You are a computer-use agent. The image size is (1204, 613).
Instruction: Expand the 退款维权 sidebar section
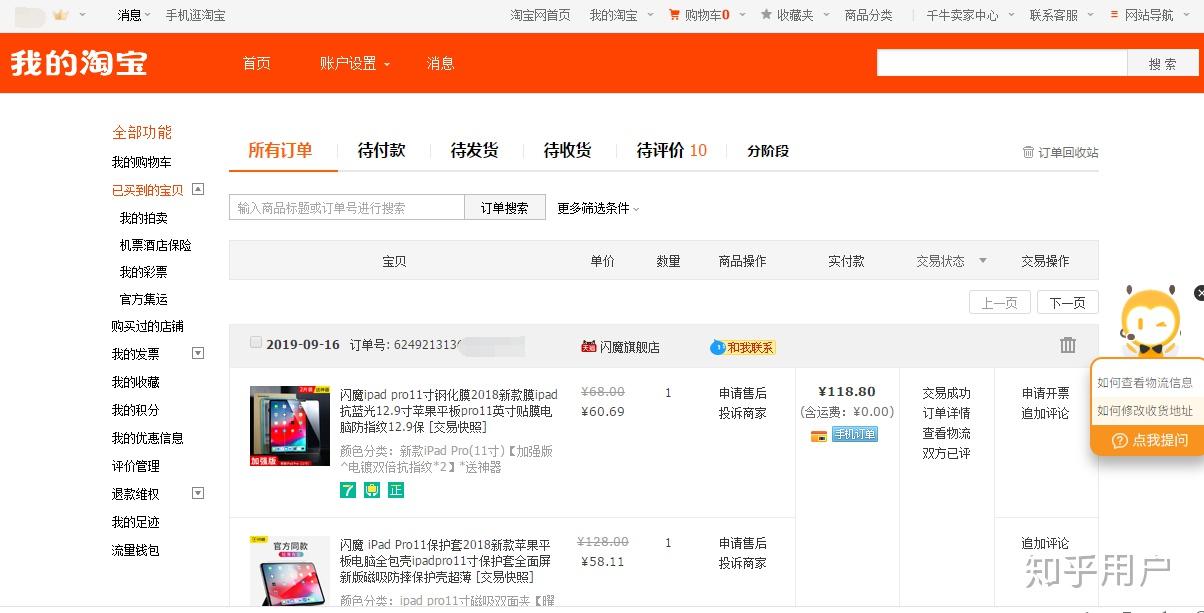point(198,493)
